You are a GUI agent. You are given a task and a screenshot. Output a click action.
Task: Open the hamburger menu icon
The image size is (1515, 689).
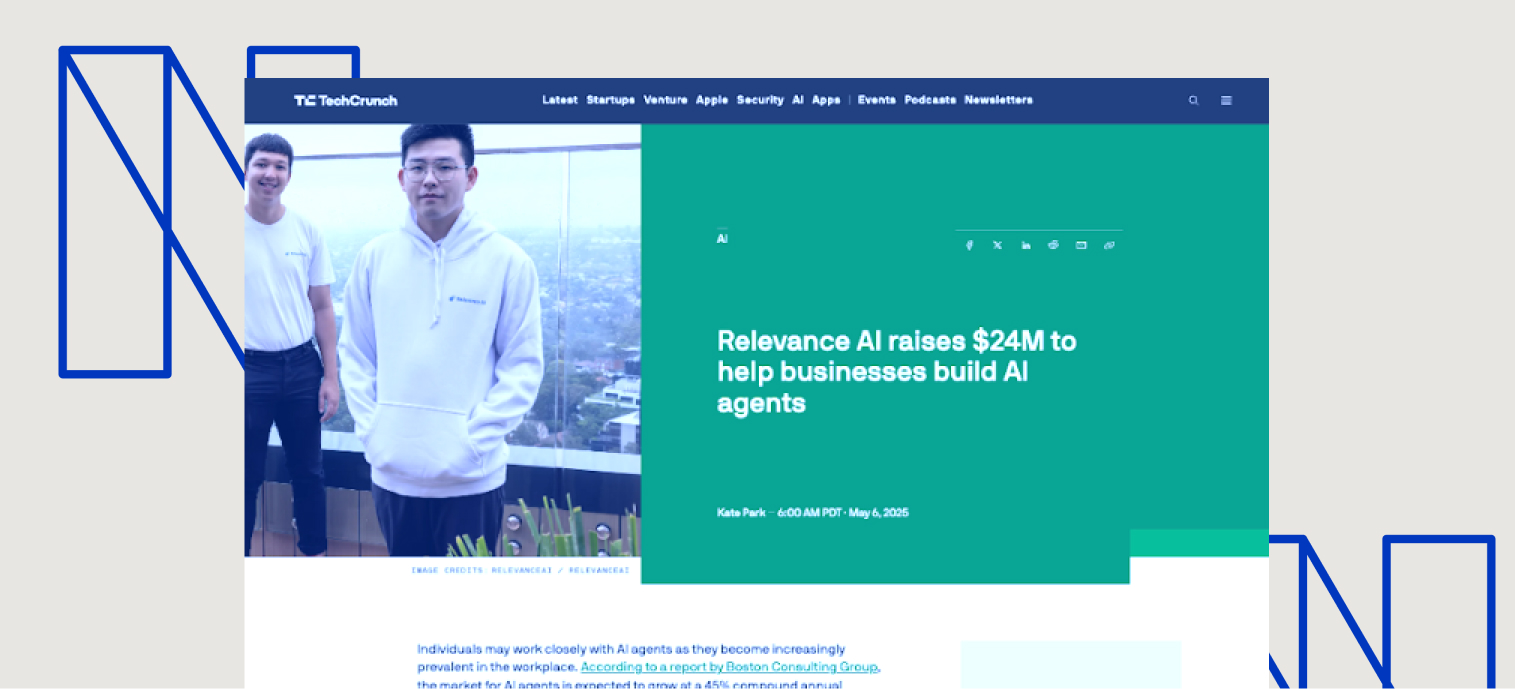coord(1226,100)
